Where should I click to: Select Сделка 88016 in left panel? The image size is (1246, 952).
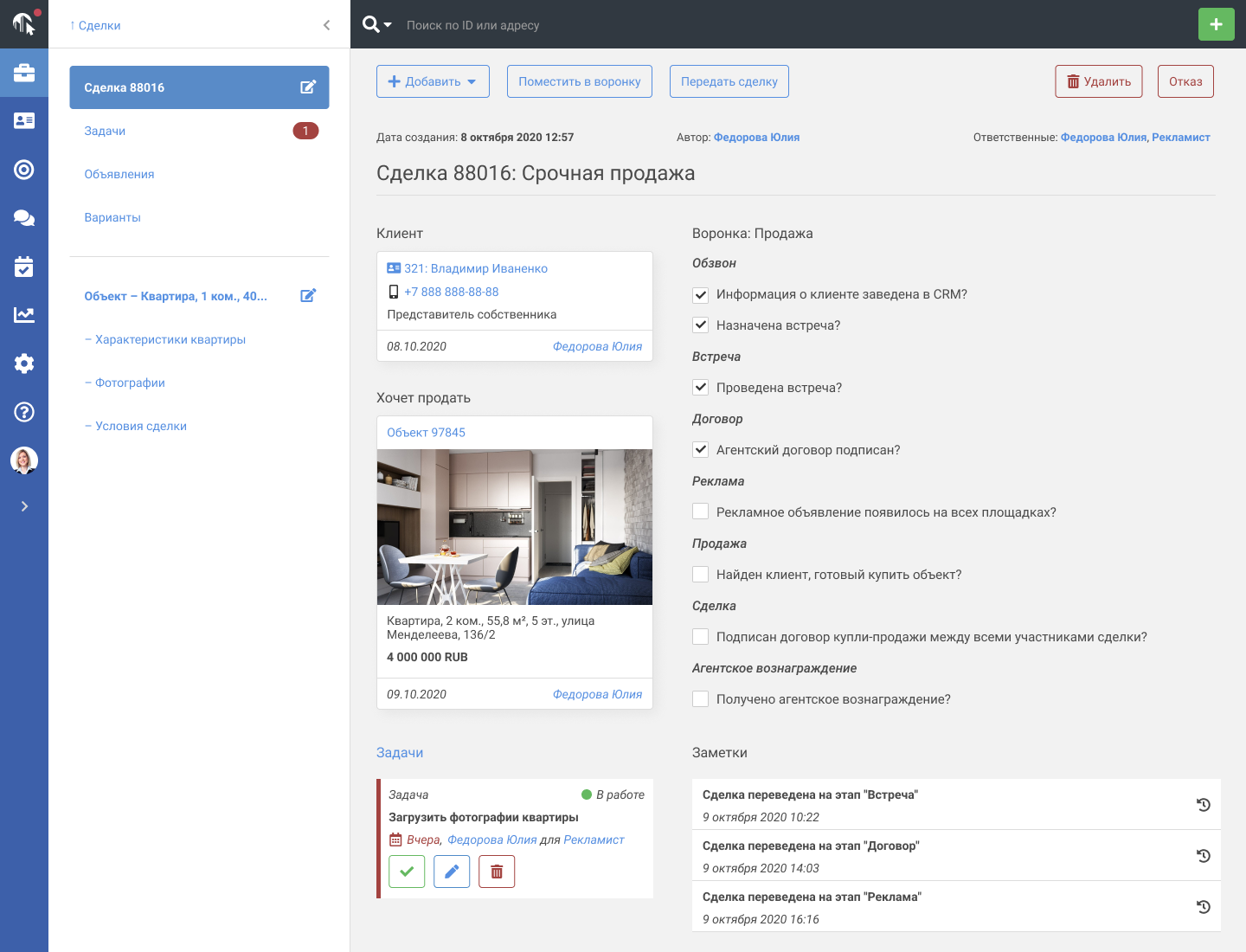(199, 87)
